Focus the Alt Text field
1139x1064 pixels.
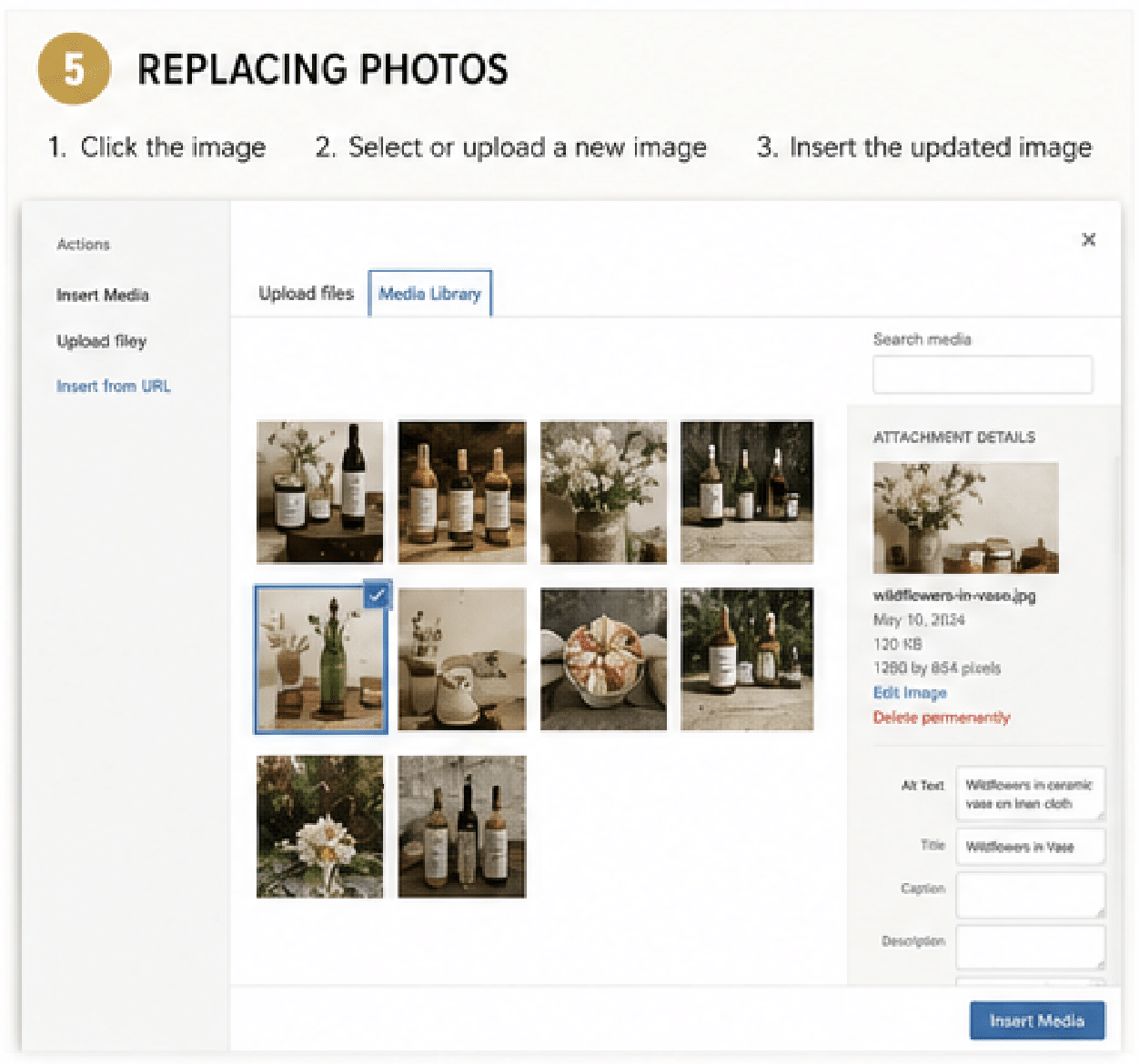[1031, 794]
